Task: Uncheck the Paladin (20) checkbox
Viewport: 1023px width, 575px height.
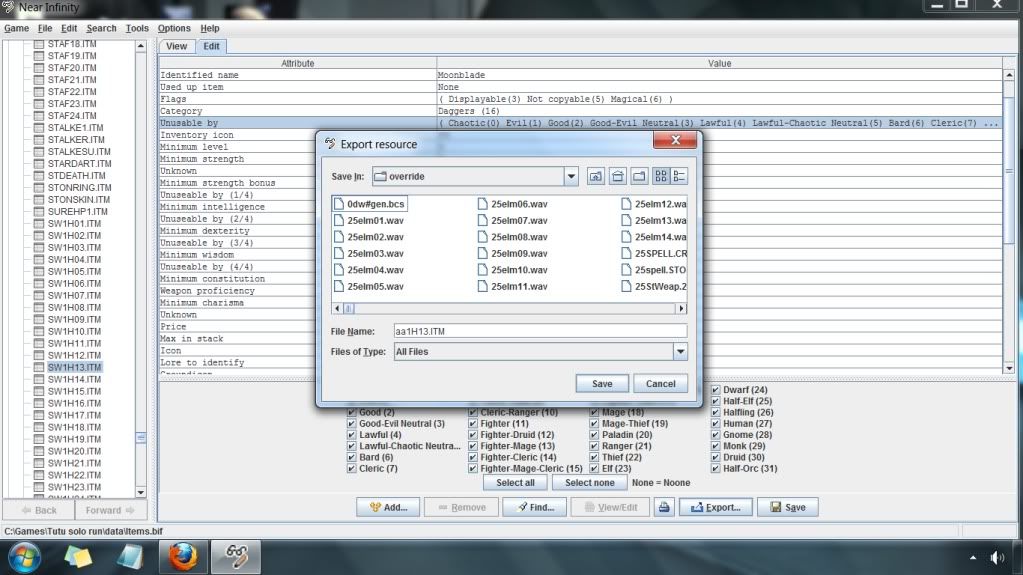Action: point(595,435)
